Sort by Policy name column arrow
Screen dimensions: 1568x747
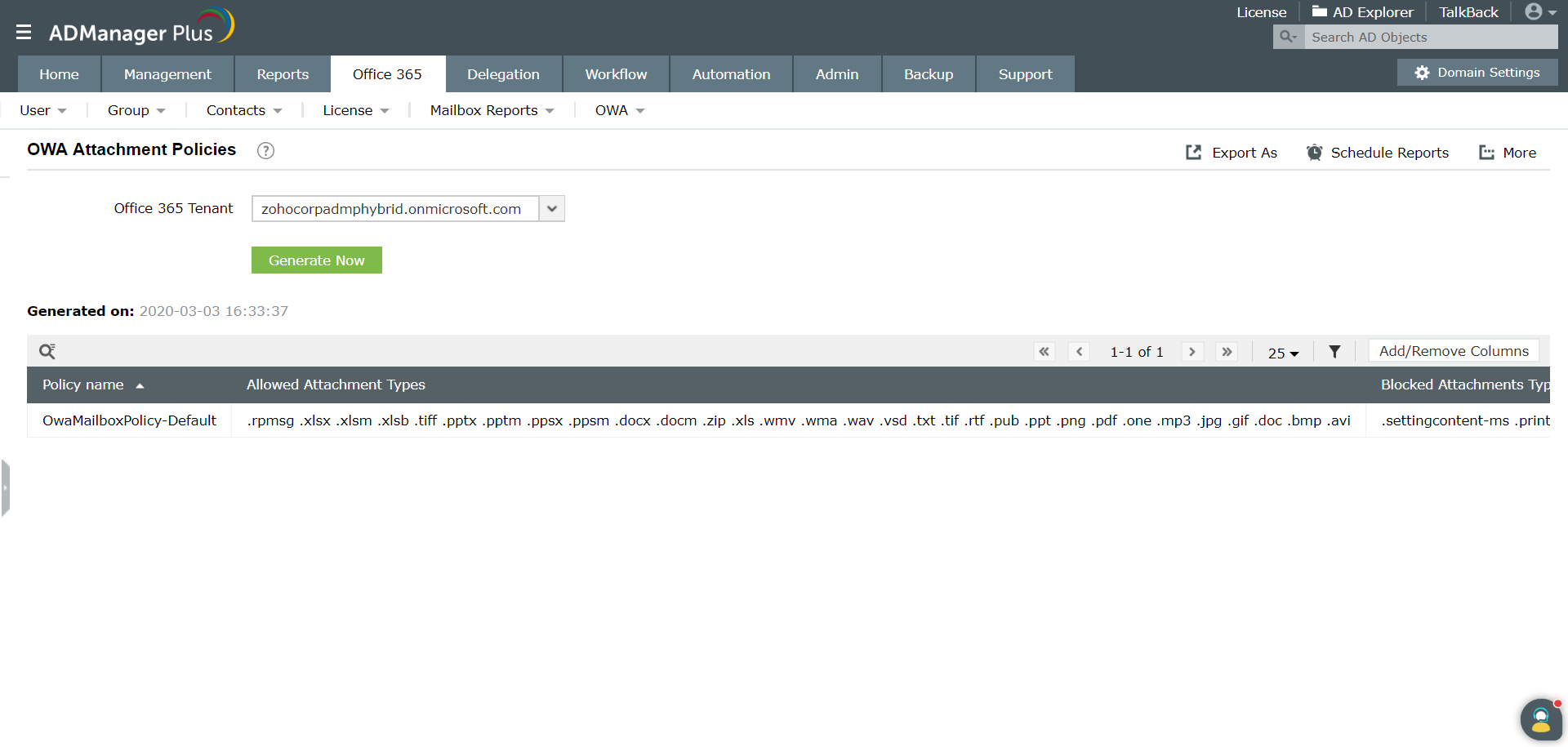[140, 385]
